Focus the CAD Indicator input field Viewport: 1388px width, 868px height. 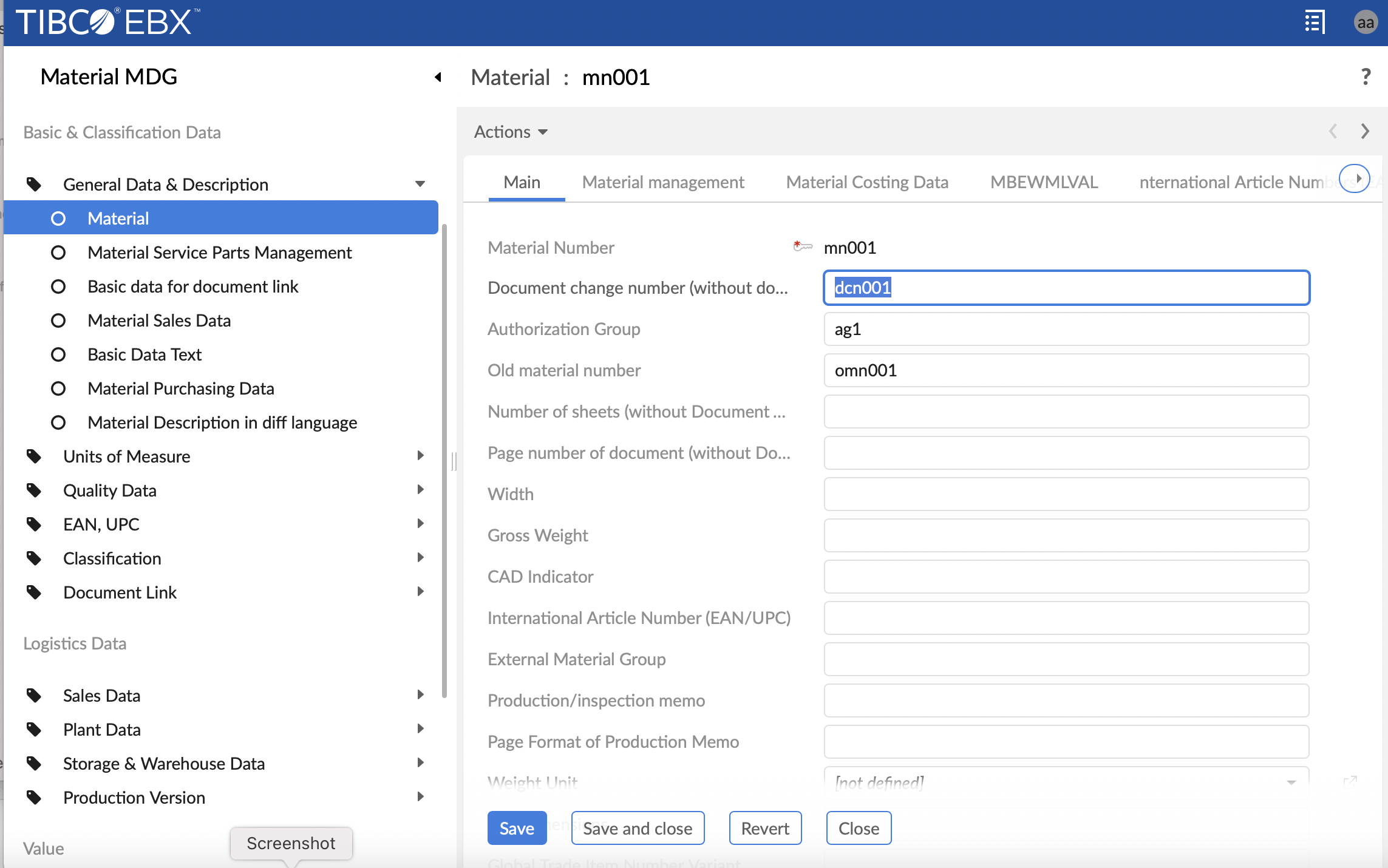[1066, 577]
